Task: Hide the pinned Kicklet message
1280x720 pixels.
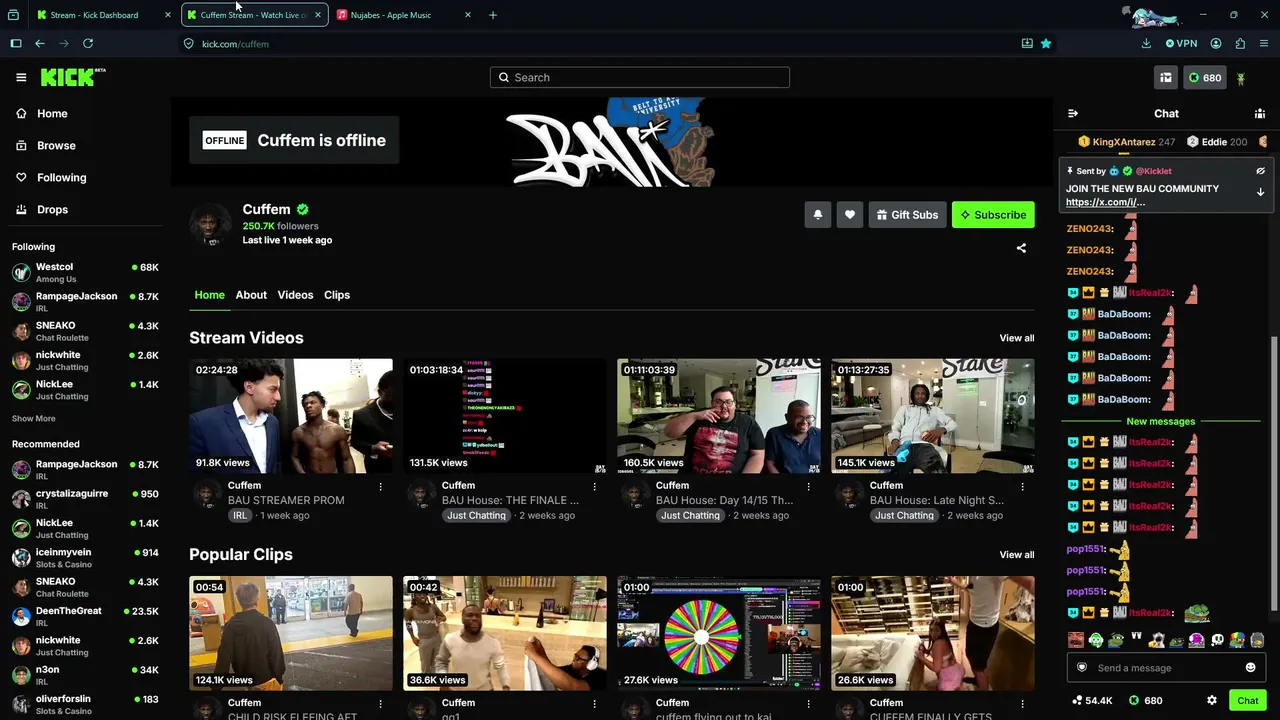Action: pyautogui.click(x=1260, y=171)
